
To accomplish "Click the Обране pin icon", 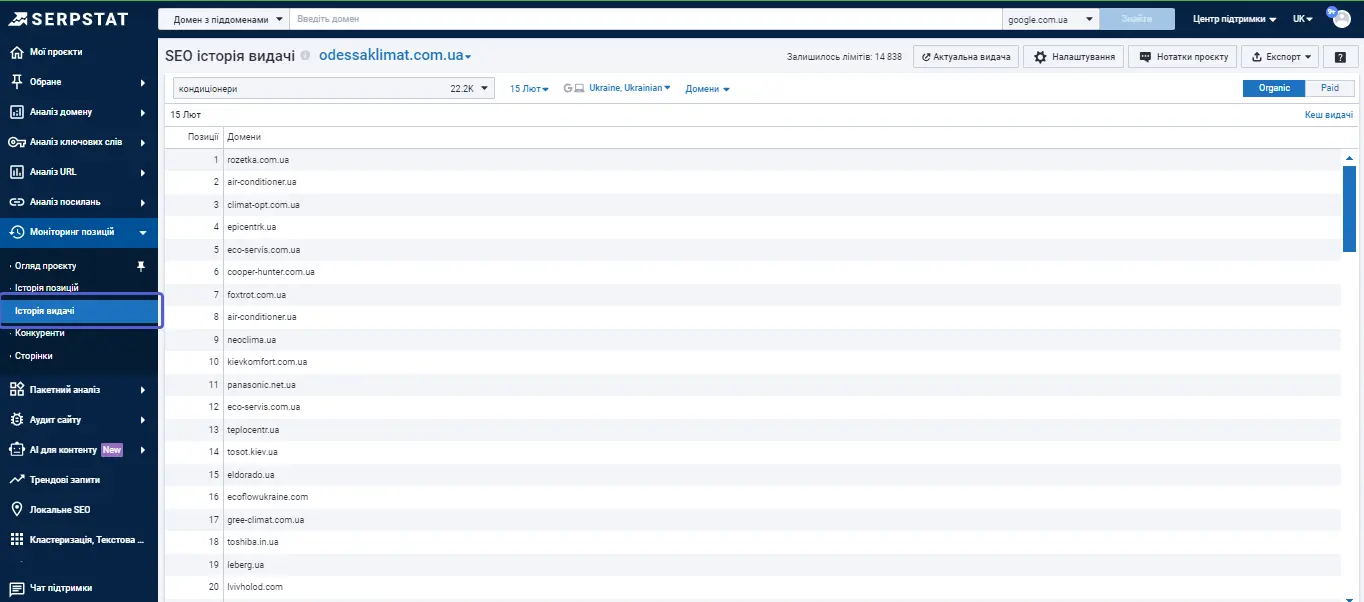I will click(16, 82).
